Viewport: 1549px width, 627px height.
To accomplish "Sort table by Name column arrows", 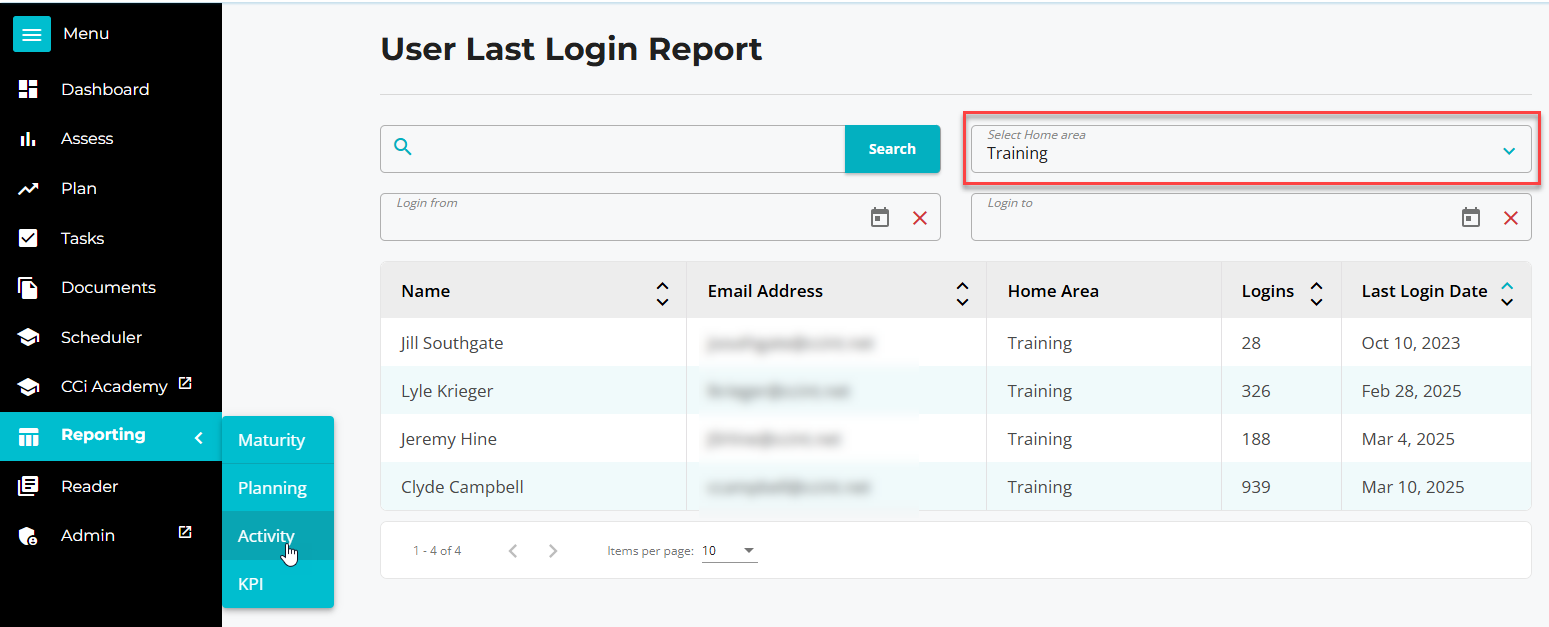I will click(662, 292).
